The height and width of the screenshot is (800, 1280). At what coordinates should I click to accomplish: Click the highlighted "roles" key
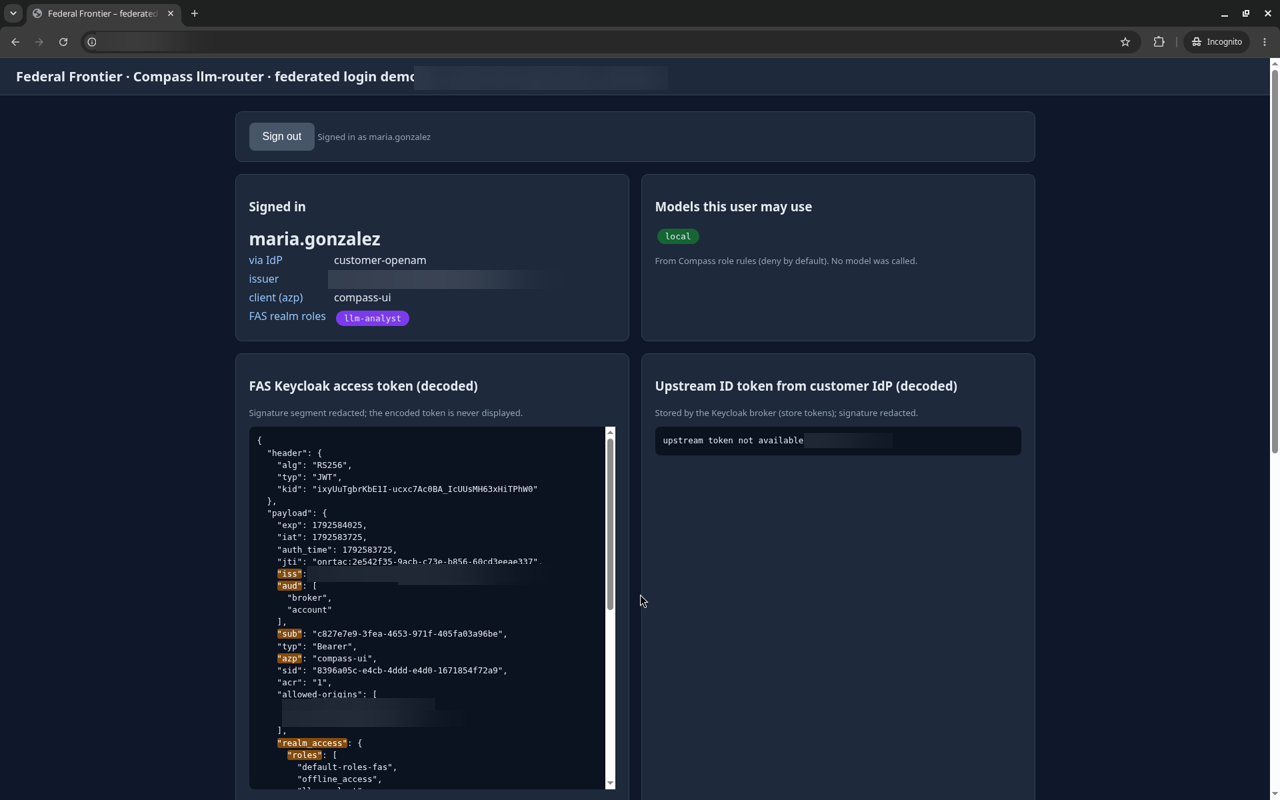(304, 755)
